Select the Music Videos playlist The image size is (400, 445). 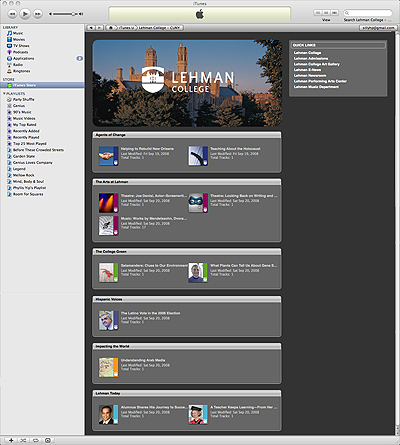pos(24,118)
